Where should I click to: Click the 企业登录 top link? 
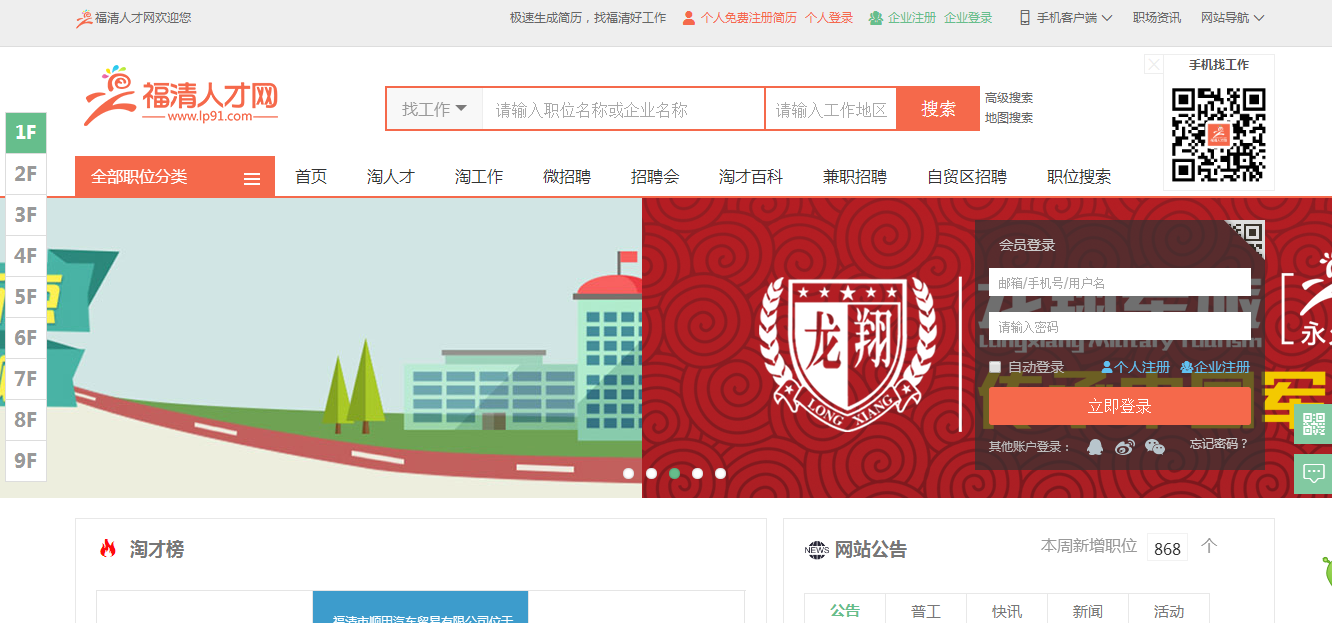click(968, 17)
